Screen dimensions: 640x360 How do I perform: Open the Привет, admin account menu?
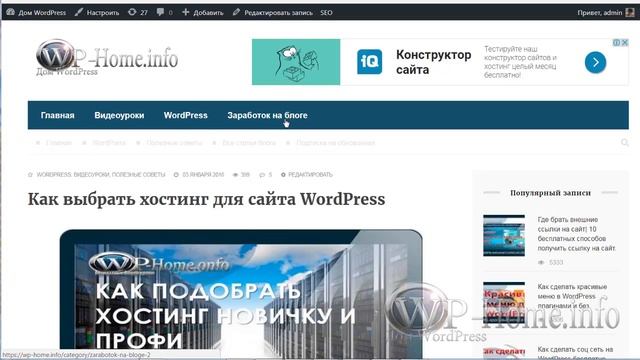coord(600,13)
